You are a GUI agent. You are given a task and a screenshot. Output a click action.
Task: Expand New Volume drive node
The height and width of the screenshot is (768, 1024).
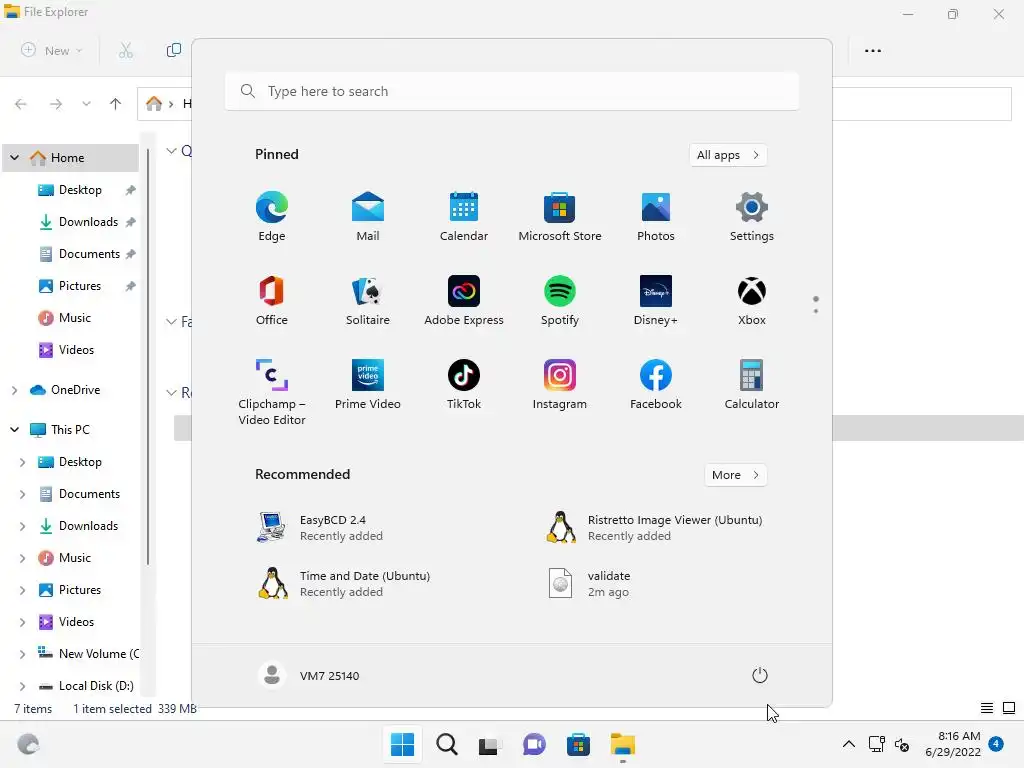tap(22, 654)
